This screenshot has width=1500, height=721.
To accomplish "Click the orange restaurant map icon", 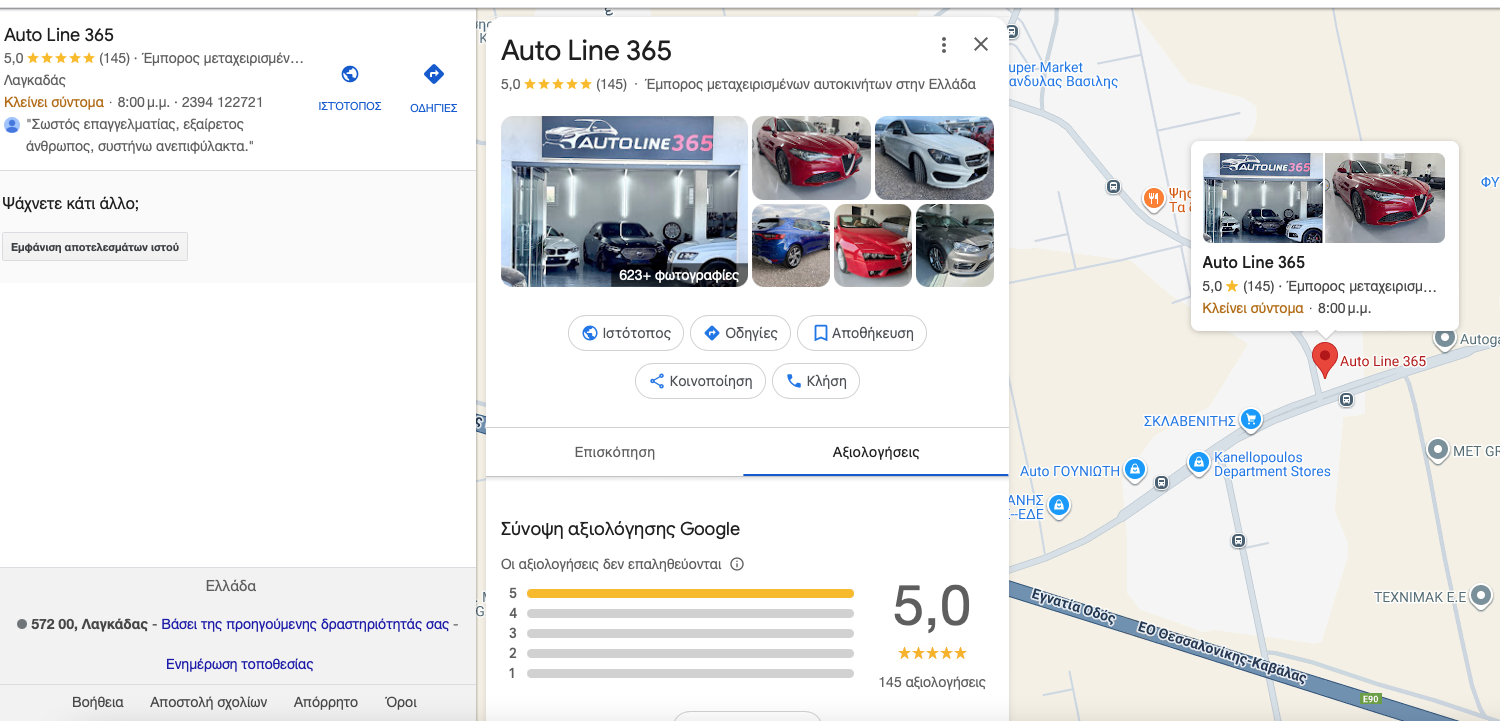I will (x=1154, y=199).
